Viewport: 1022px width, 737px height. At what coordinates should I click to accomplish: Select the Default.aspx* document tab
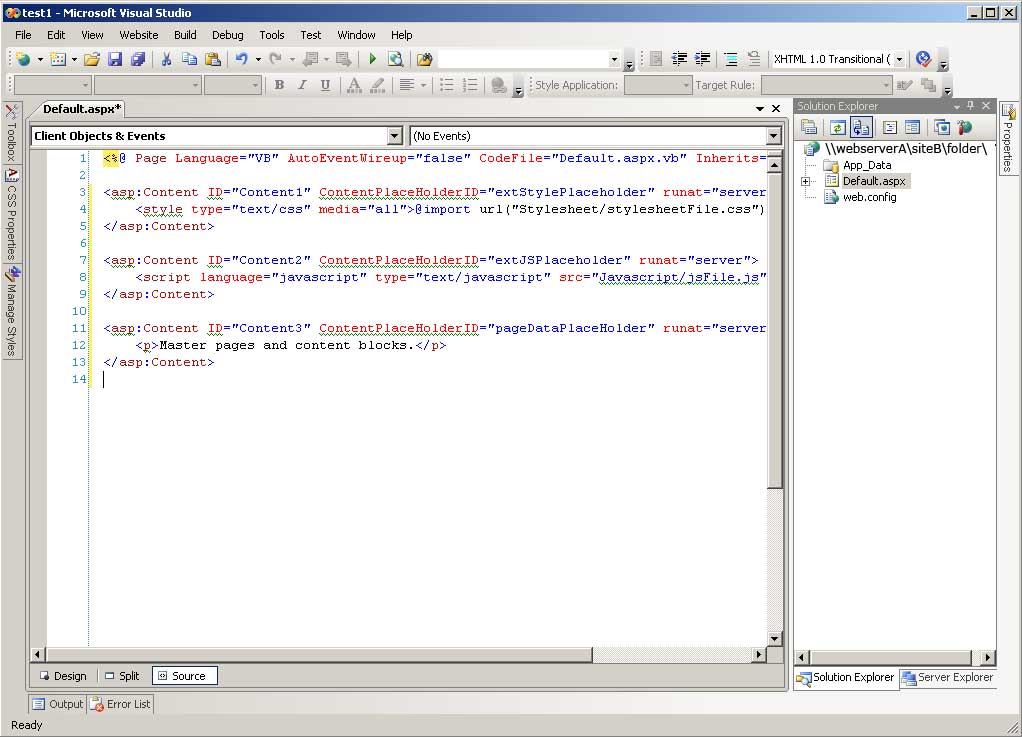point(81,109)
